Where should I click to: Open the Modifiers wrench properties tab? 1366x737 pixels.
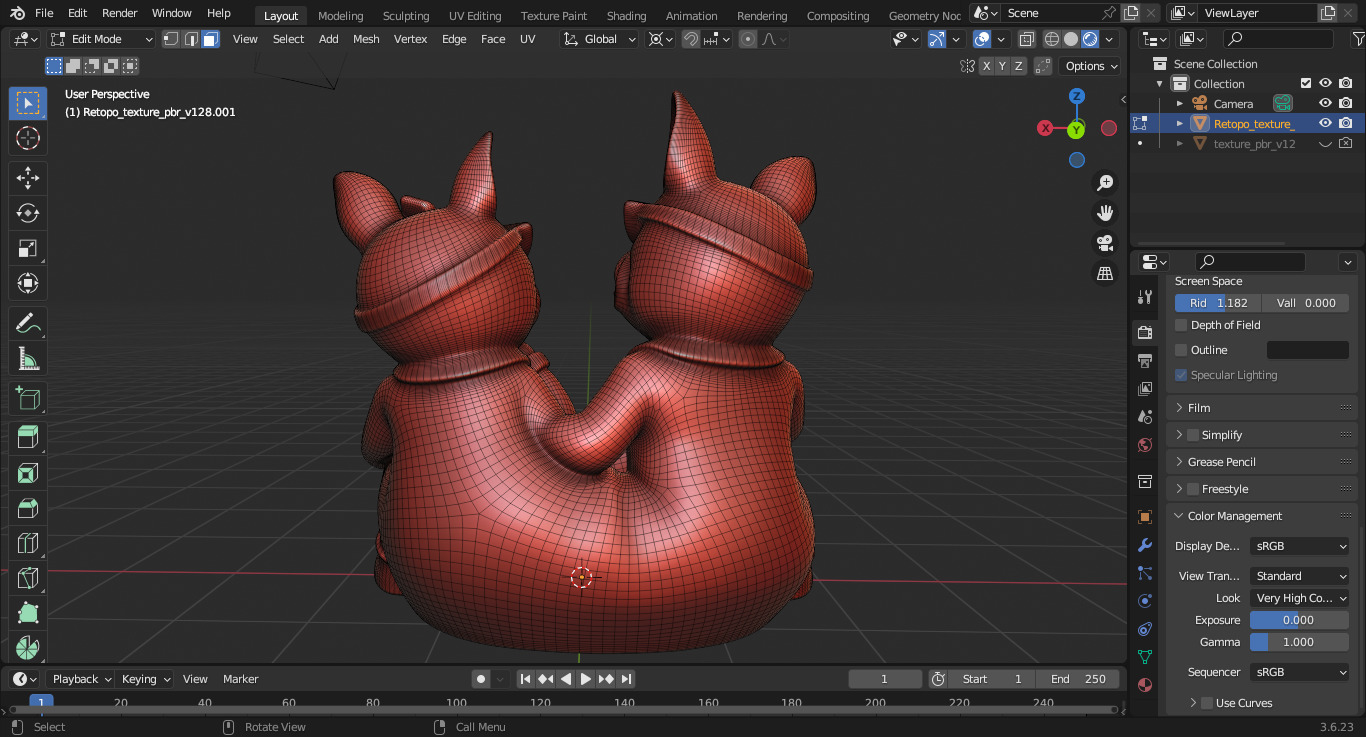point(1145,545)
